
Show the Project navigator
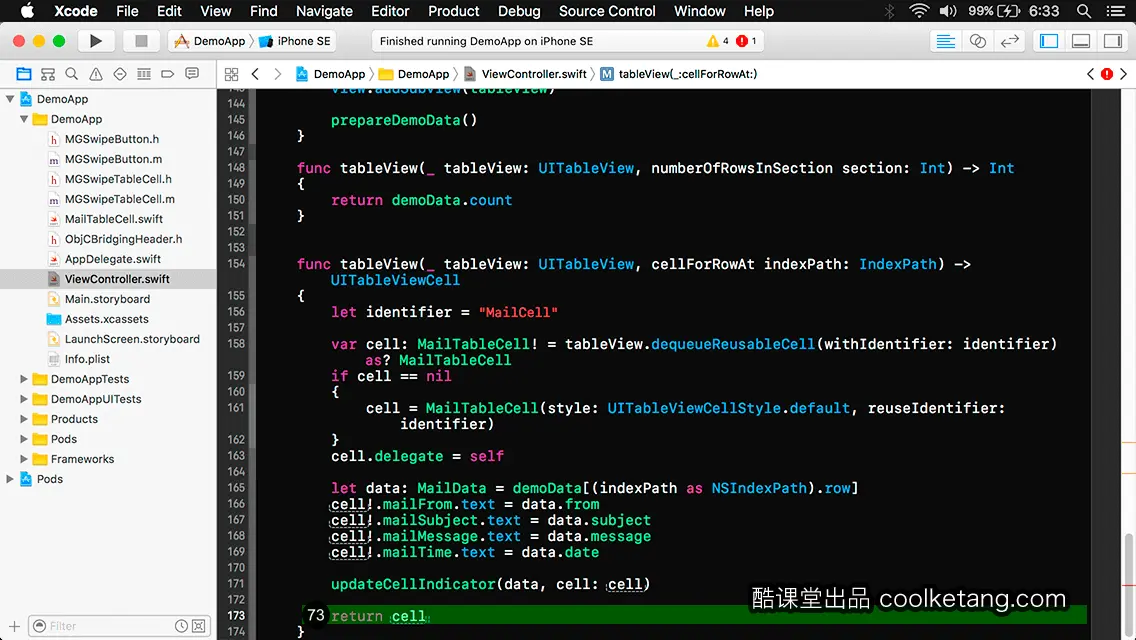(x=24, y=74)
